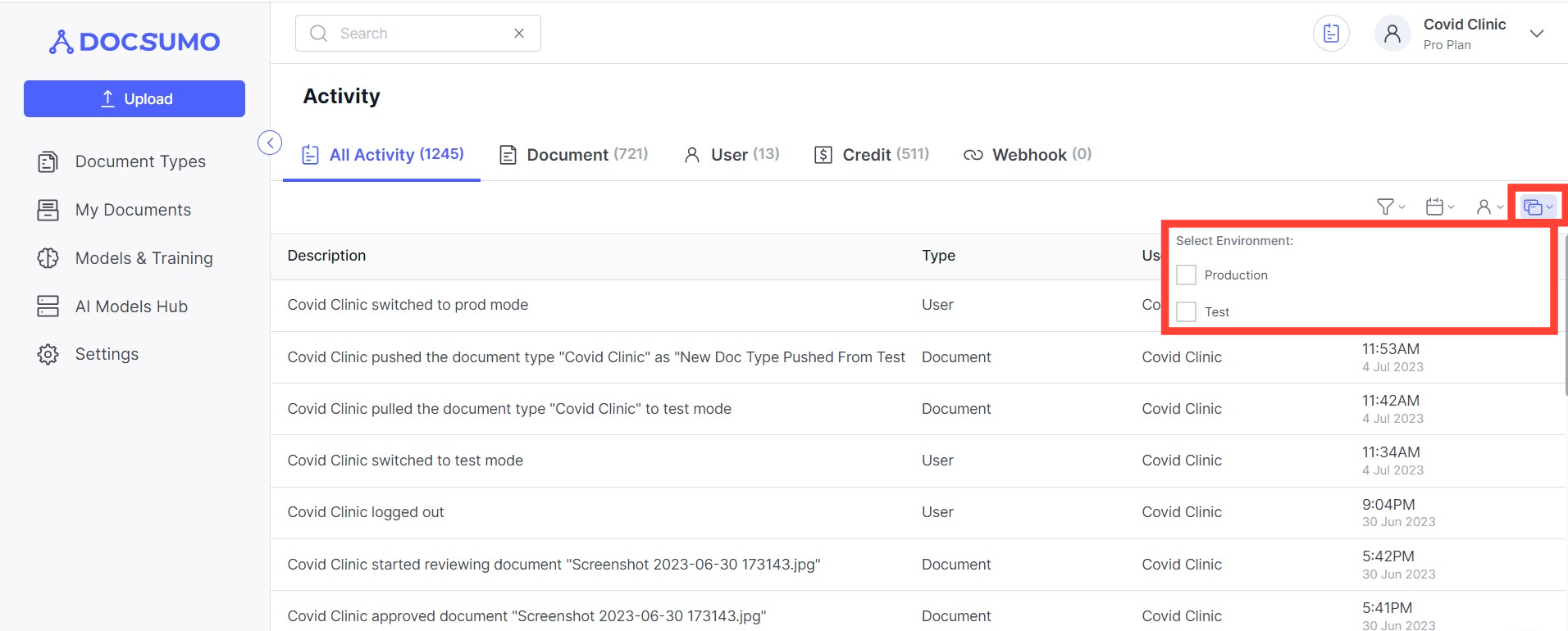Focus the Search input field
The image size is (1568, 631).
pyautogui.click(x=418, y=33)
